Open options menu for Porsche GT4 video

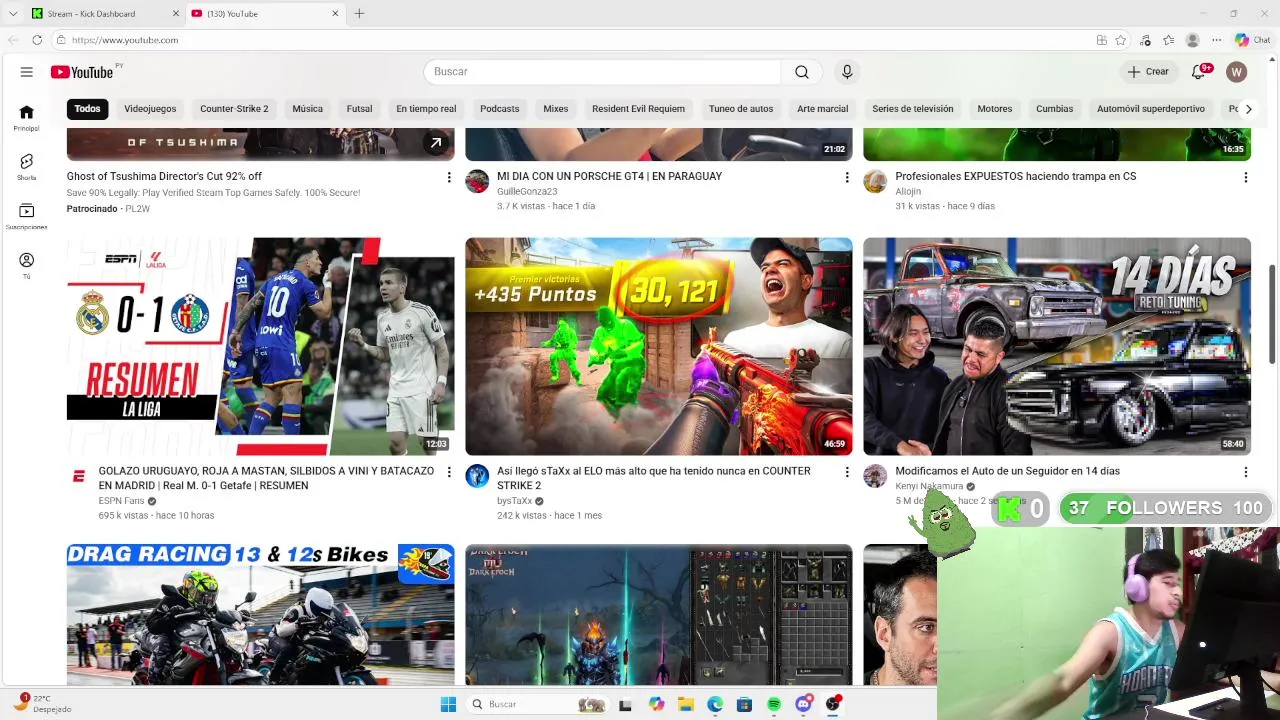coord(847,177)
